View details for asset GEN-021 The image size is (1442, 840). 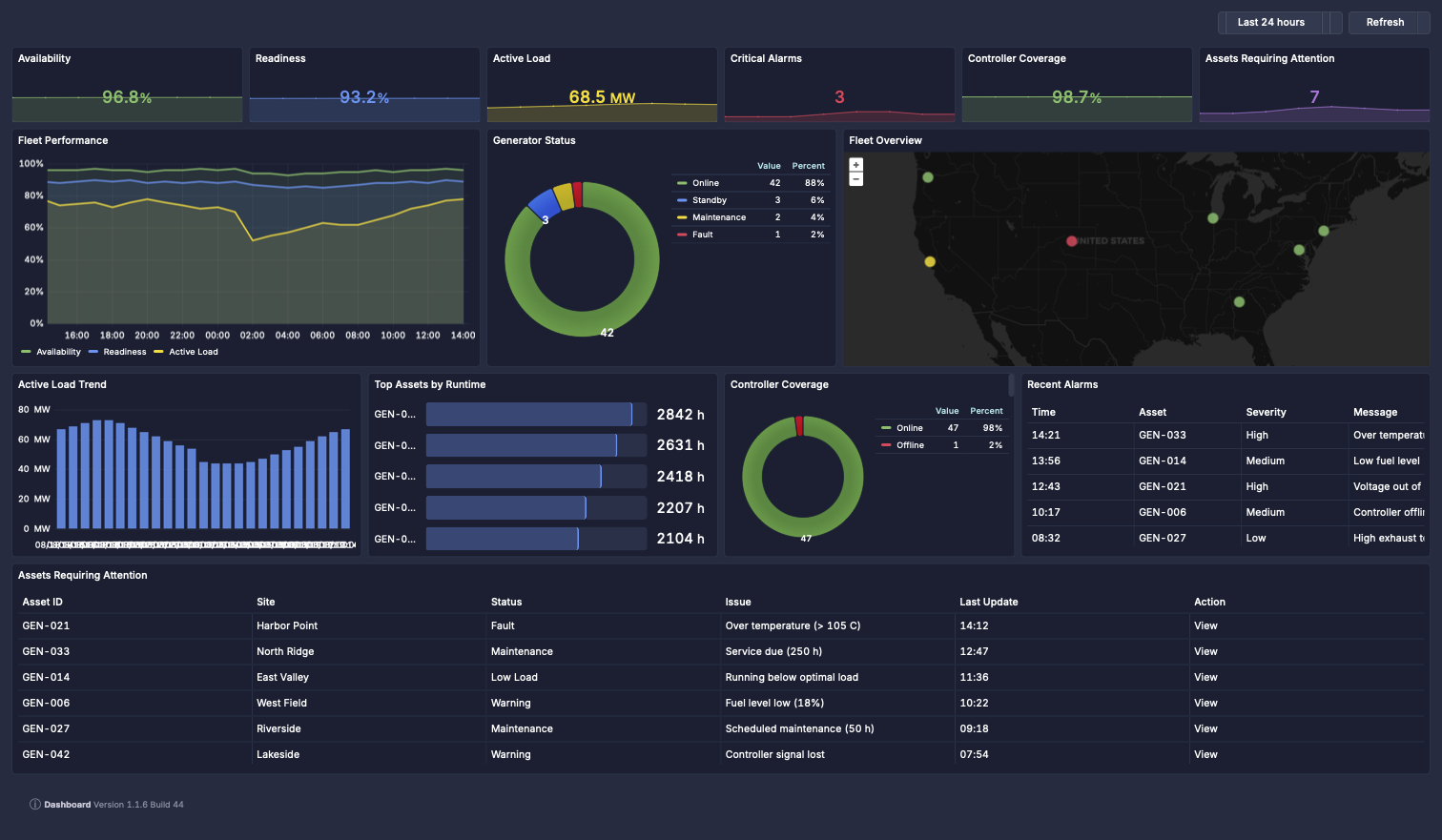click(x=1205, y=625)
